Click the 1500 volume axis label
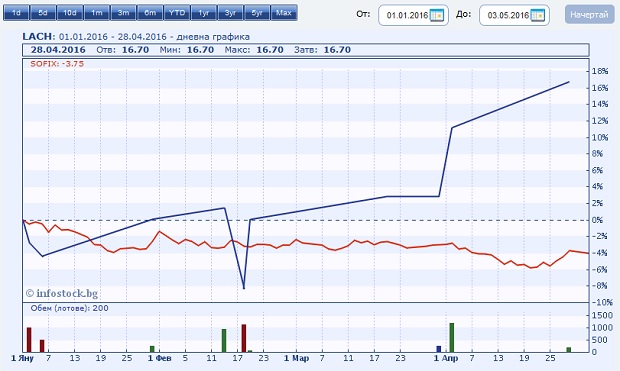The width and height of the screenshot is (620, 371). (602, 315)
